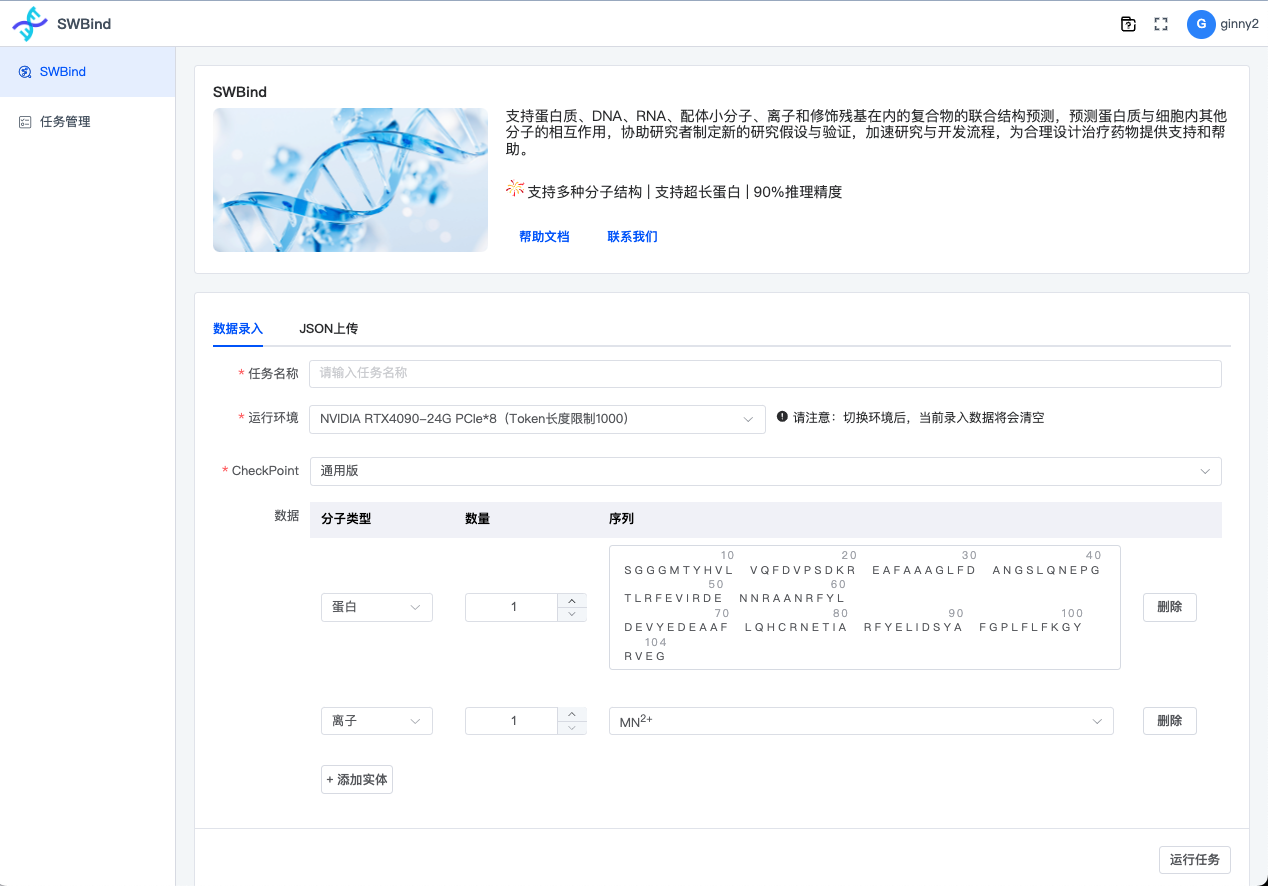Click the plus icon on 添加实体
The height and width of the screenshot is (886, 1268).
tap(331, 779)
